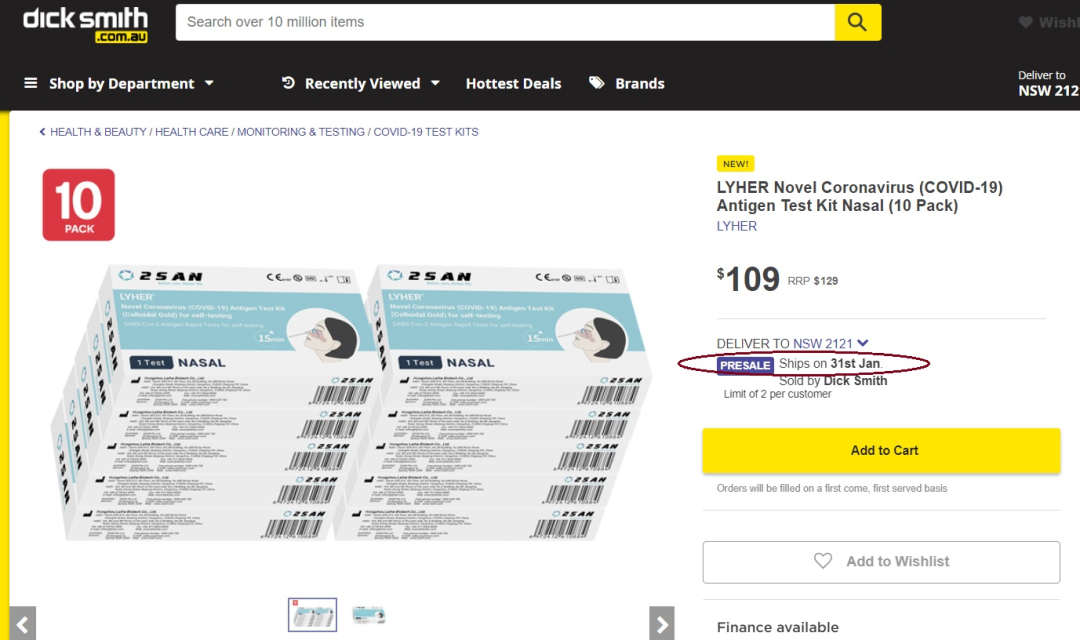Click the yellow search magnifier button
Image resolution: width=1080 pixels, height=640 pixels.
(858, 22)
